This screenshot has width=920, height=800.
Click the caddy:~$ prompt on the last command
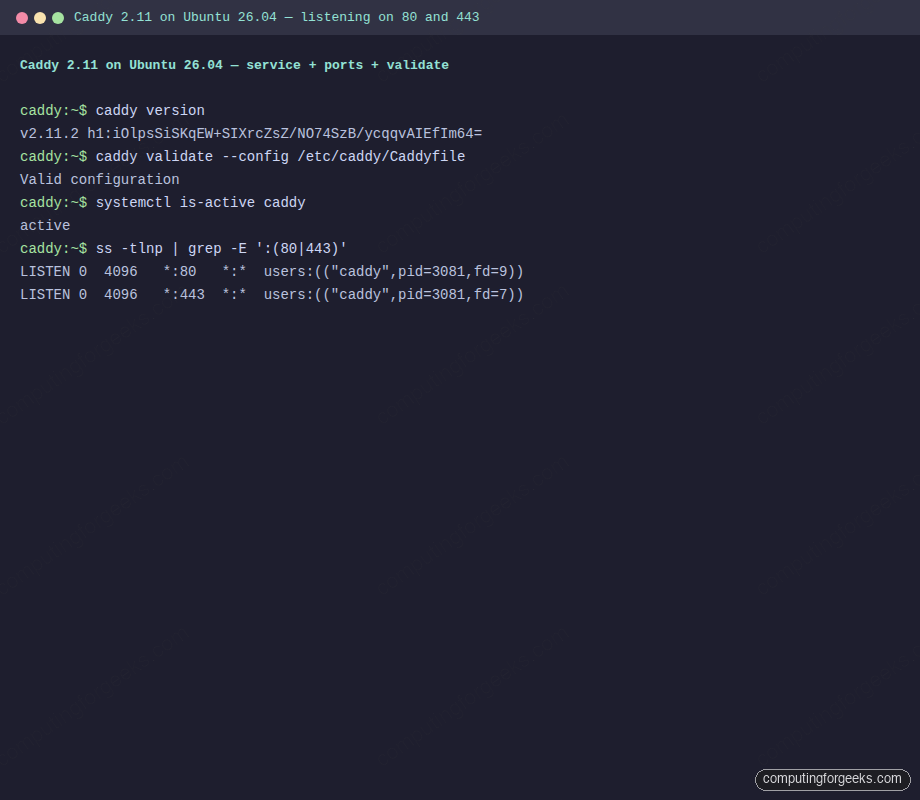[x=52, y=248]
